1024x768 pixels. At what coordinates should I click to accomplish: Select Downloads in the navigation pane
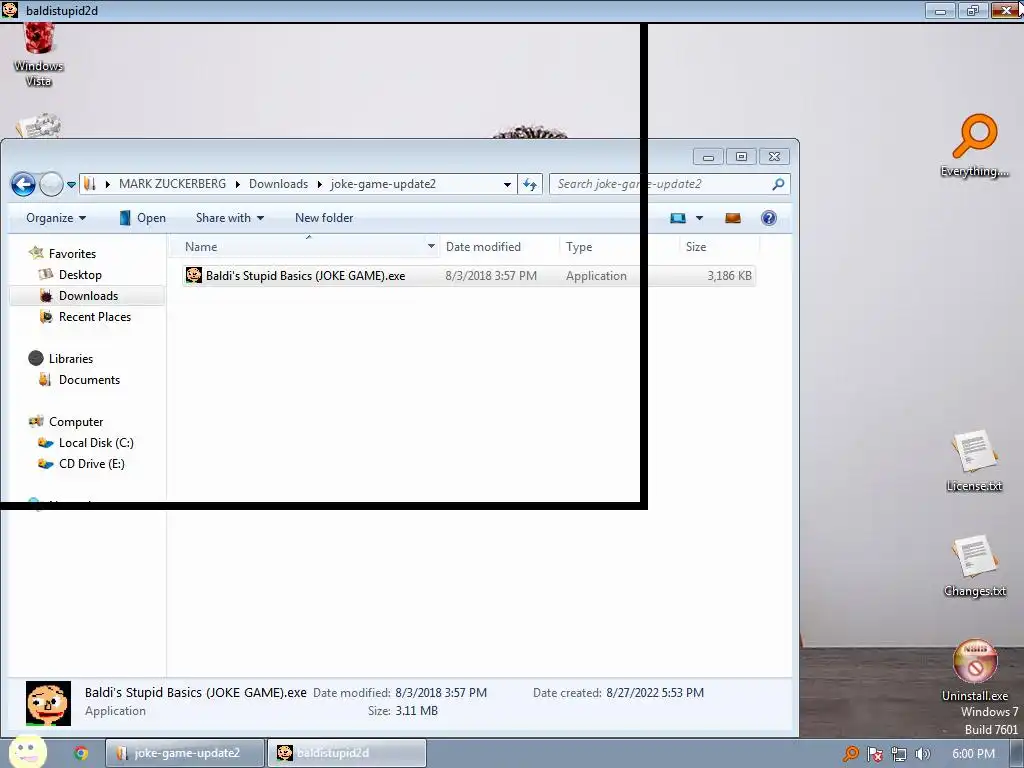[x=88, y=296]
